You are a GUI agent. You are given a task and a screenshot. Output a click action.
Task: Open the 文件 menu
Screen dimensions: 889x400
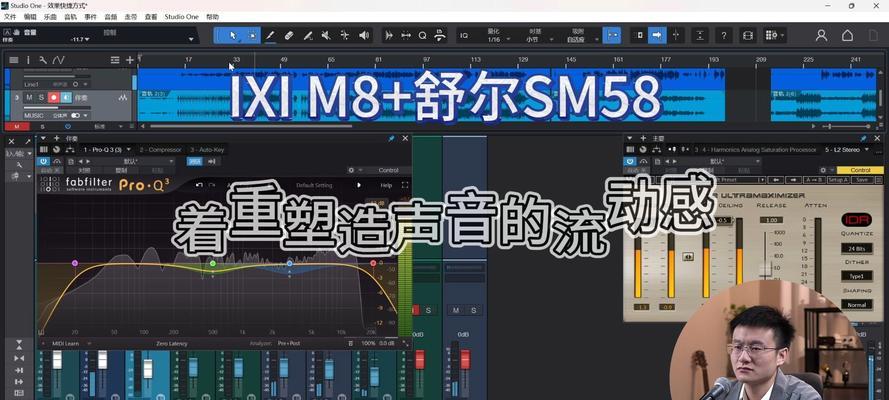point(10,17)
